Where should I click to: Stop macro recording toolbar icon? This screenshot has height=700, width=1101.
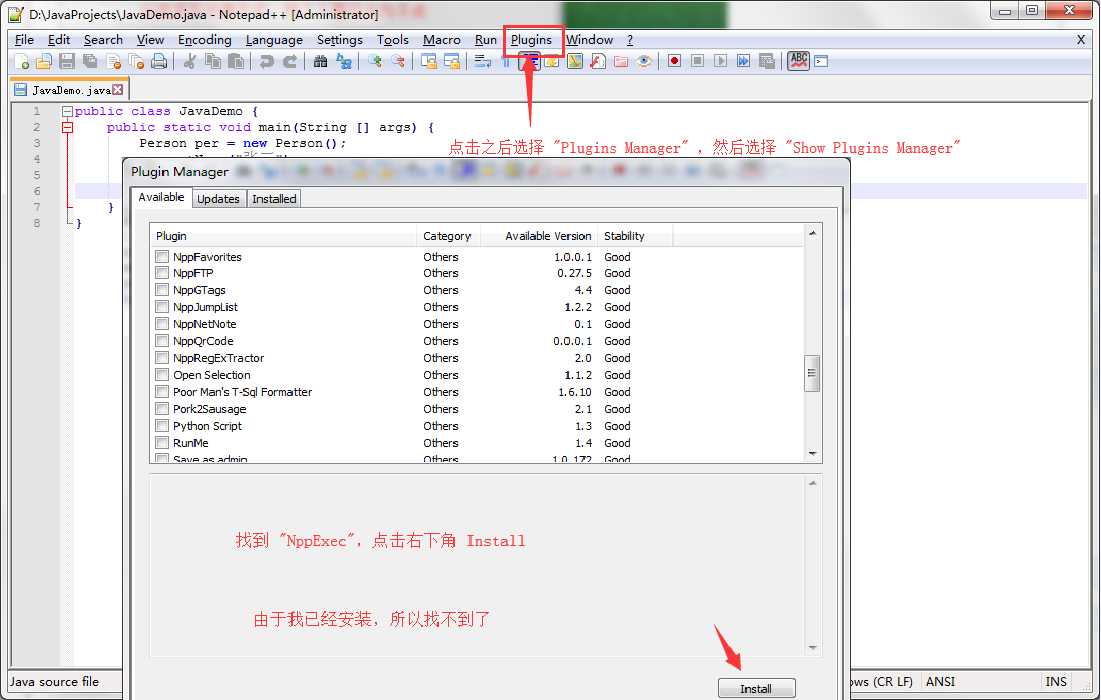coord(697,61)
